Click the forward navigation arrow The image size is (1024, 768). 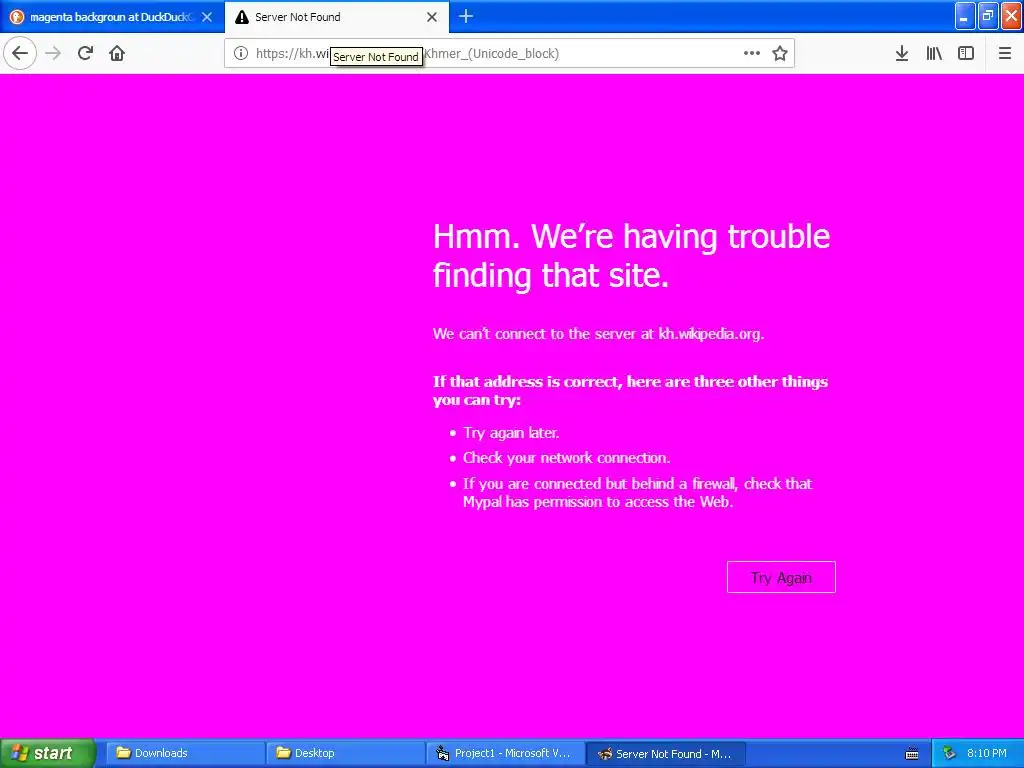click(x=54, y=53)
